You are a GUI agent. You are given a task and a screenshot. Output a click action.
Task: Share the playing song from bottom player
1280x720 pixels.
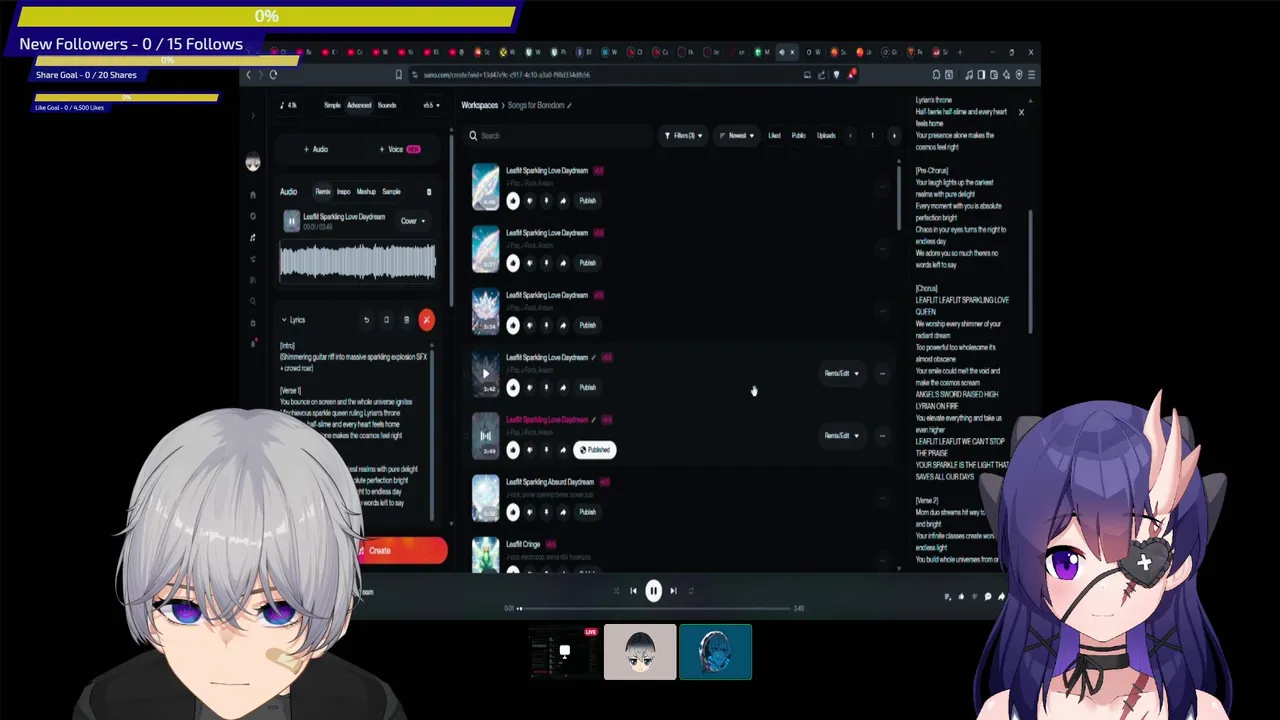(1001, 597)
